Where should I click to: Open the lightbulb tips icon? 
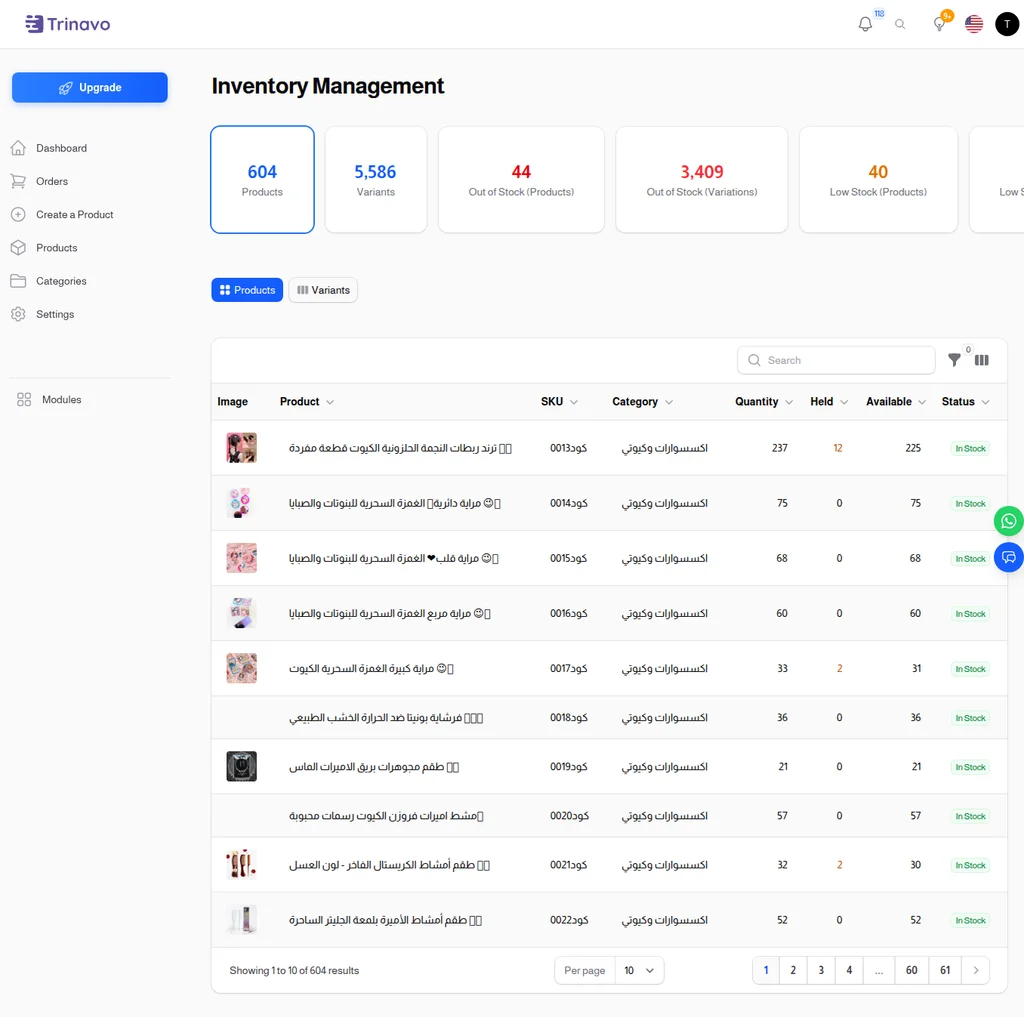point(939,24)
